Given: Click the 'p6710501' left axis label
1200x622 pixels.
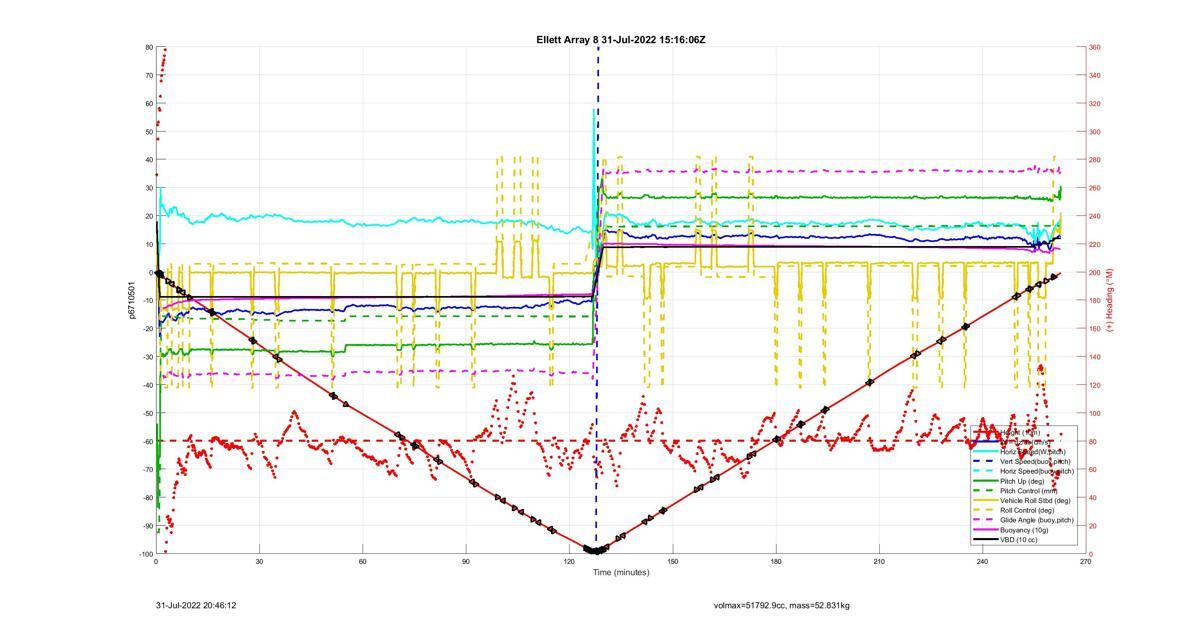Looking at the screenshot, I should click(131, 300).
